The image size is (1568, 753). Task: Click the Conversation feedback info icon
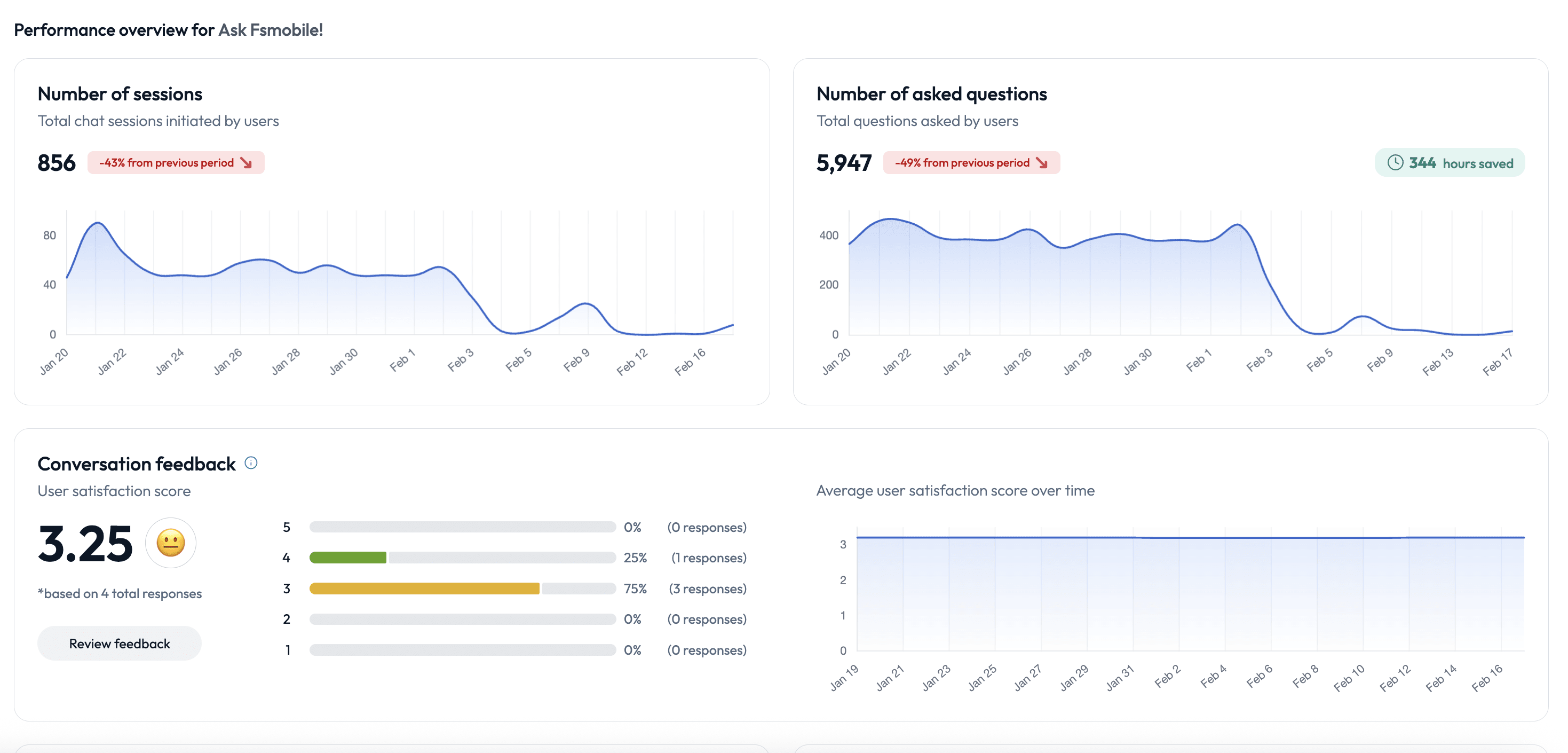coord(251,463)
